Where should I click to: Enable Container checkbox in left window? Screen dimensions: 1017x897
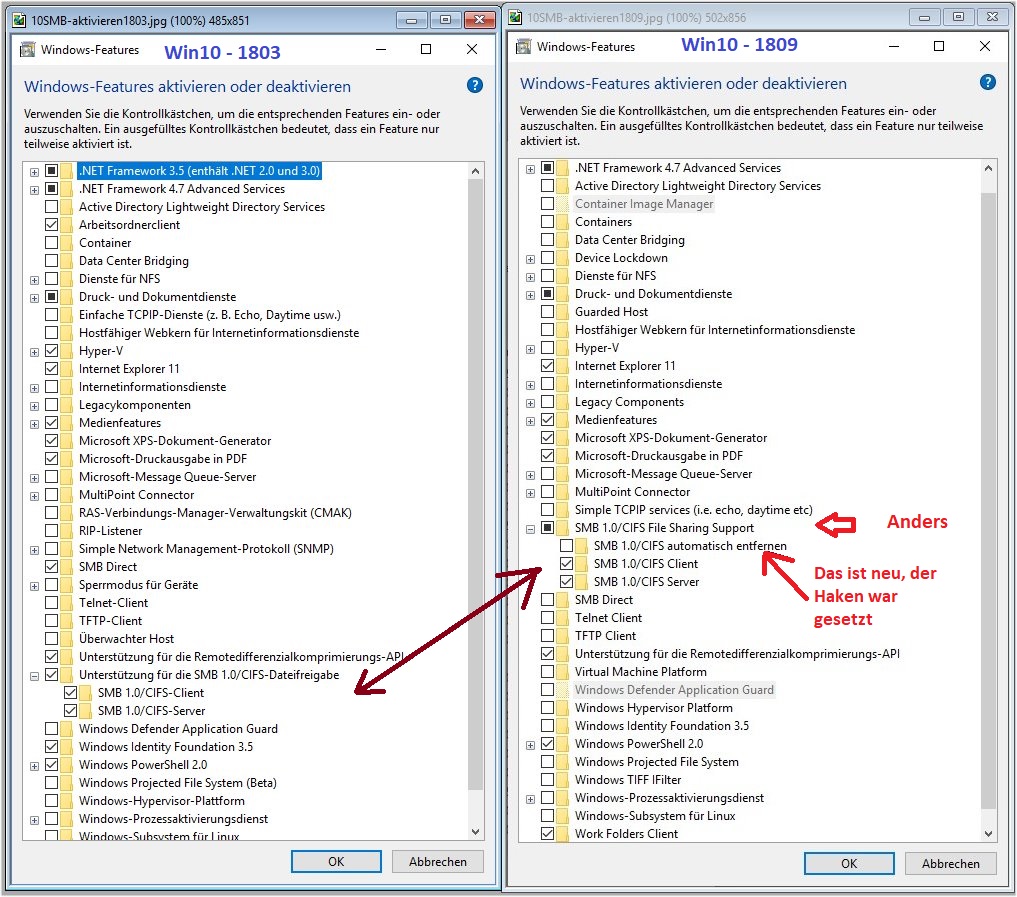click(51, 243)
